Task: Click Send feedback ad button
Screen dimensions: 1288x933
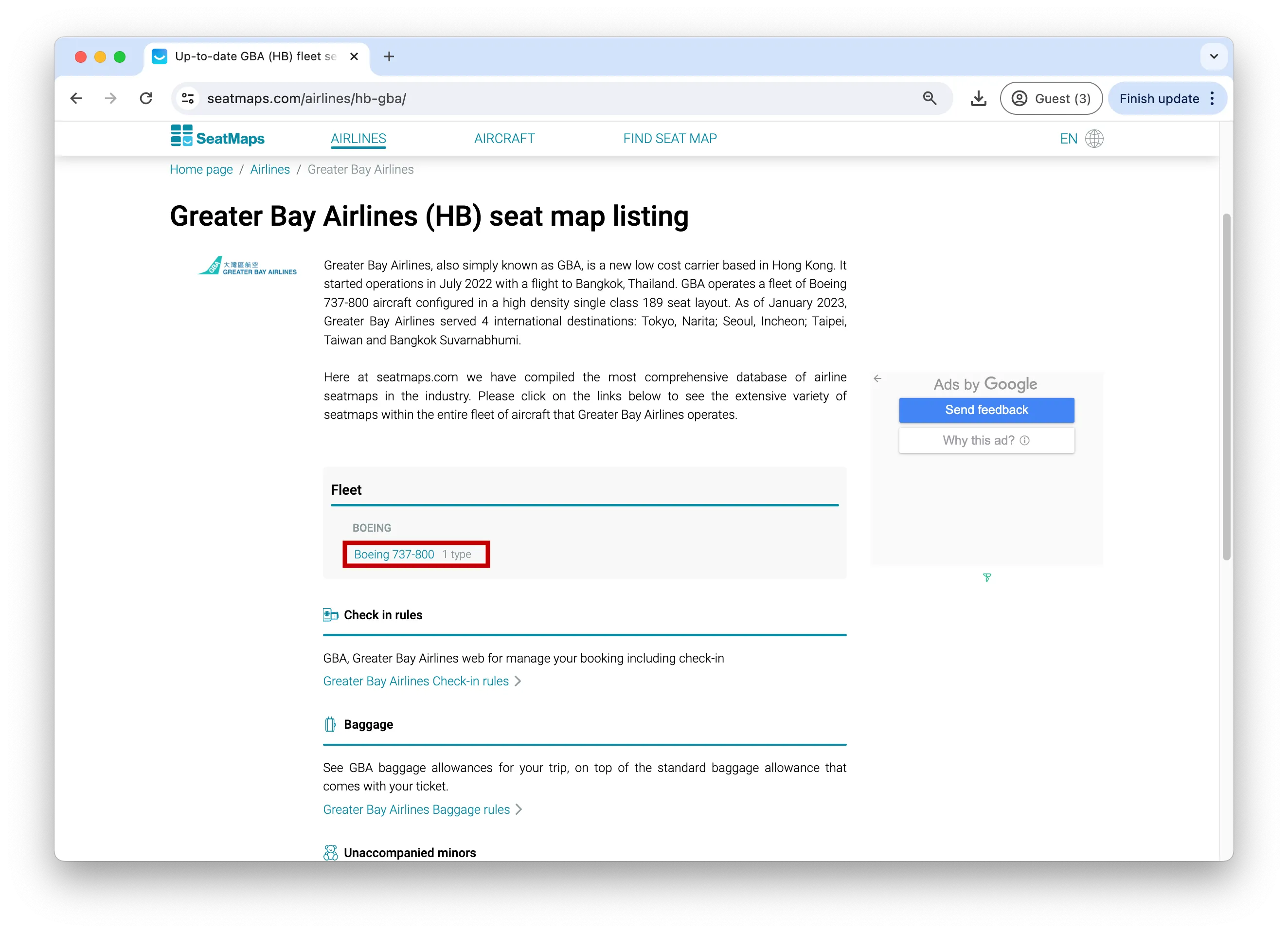Action: [986, 410]
